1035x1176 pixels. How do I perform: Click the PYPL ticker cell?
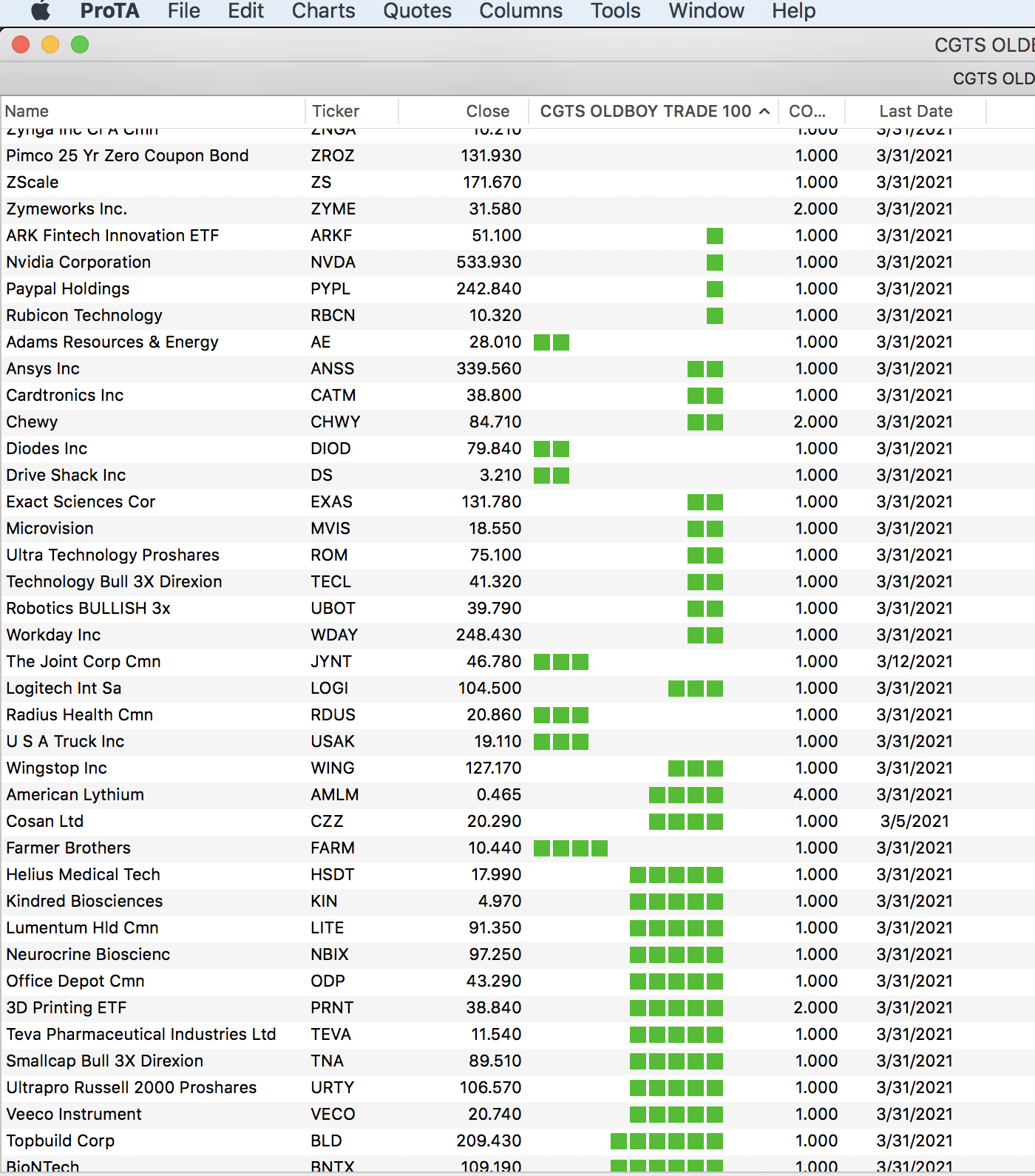tap(330, 289)
